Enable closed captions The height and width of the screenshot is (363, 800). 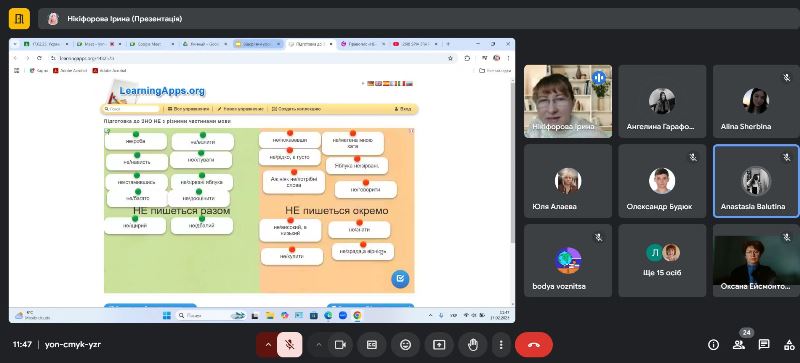click(371, 345)
